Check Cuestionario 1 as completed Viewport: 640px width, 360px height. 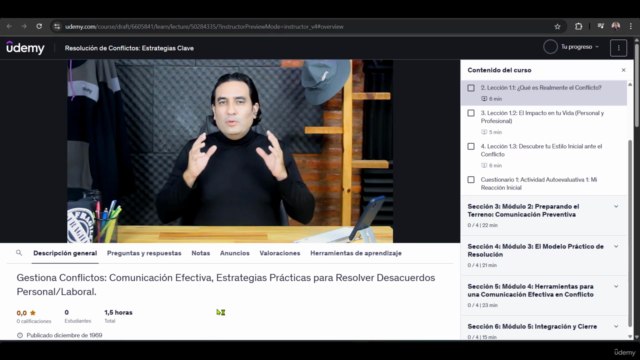pos(471,180)
